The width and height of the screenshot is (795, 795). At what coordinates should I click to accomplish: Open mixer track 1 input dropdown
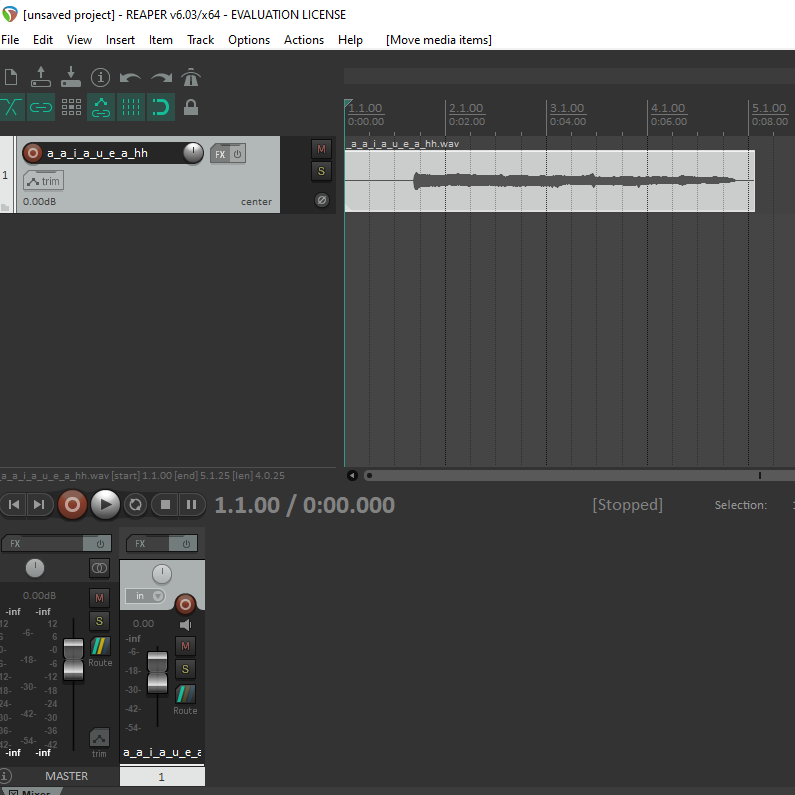click(x=146, y=596)
